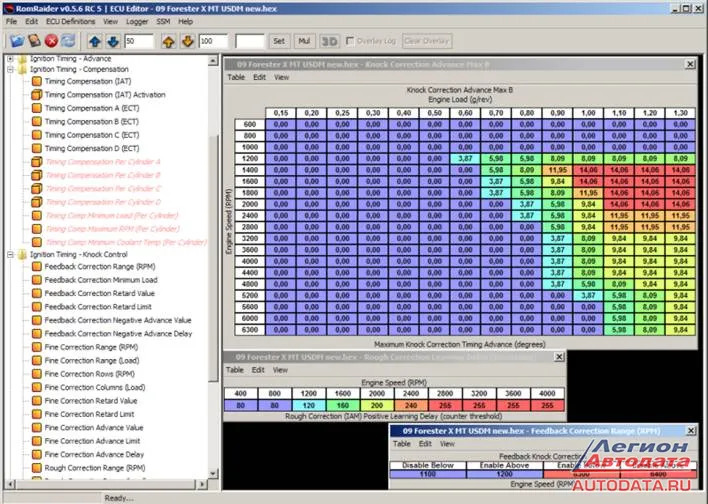Select Fine Correction Advance Delay tree item

pyautogui.click(x=94, y=454)
